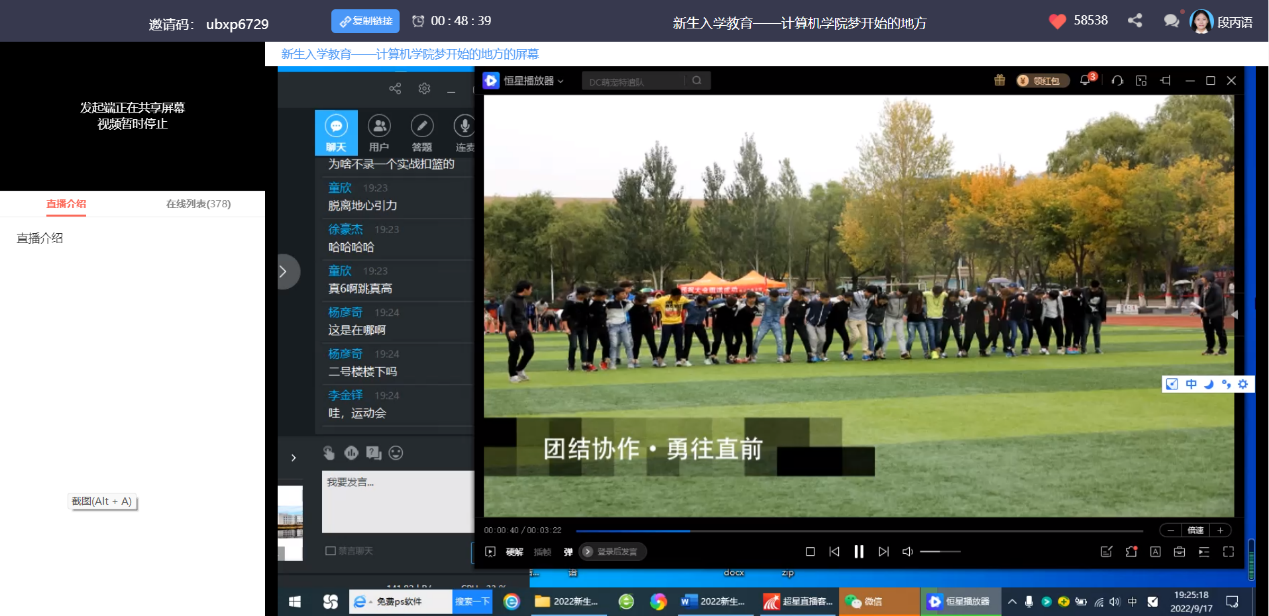Click the raise hand icon in chat
1269x616 pixels.
click(329, 453)
